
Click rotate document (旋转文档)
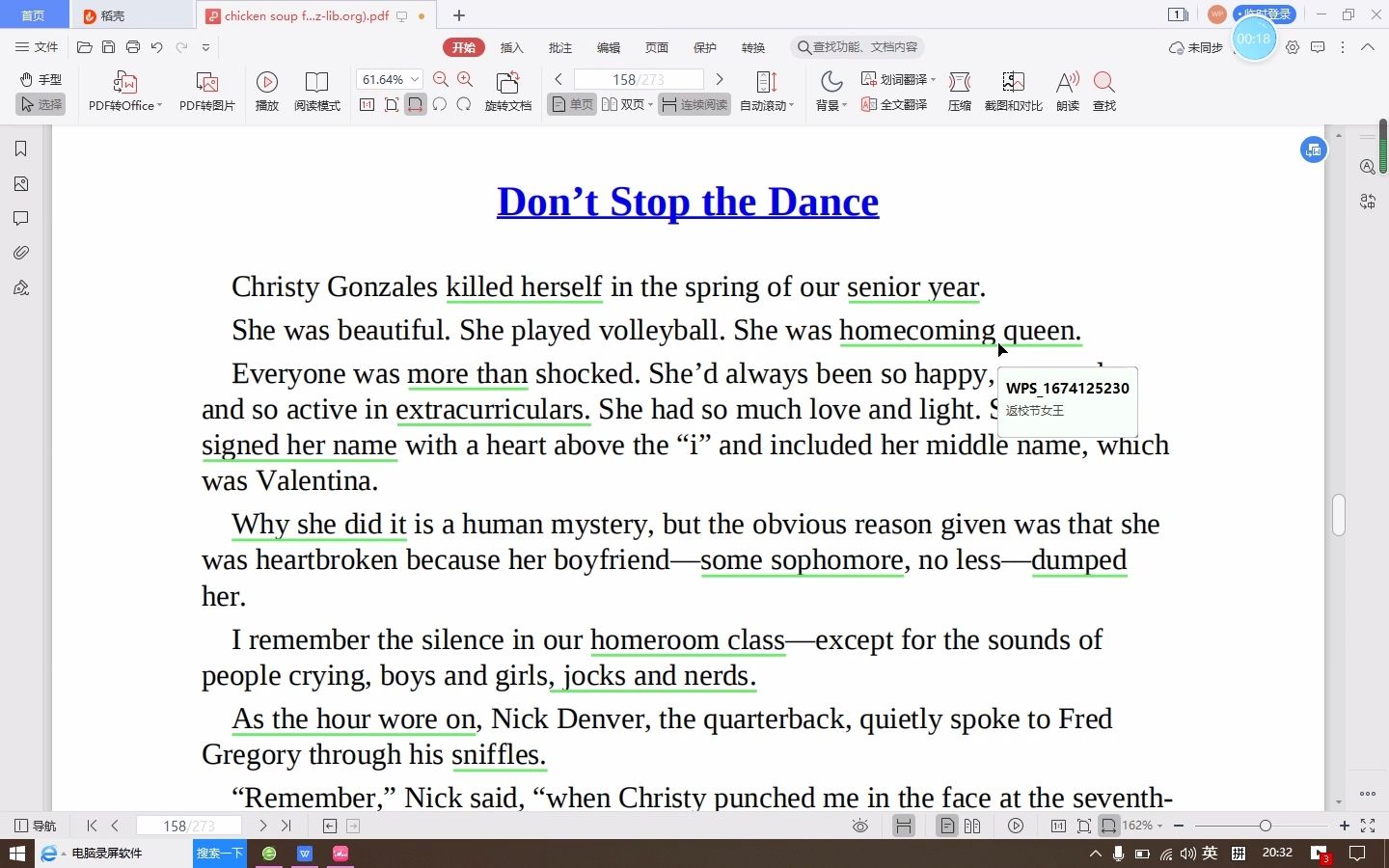pyautogui.click(x=507, y=92)
